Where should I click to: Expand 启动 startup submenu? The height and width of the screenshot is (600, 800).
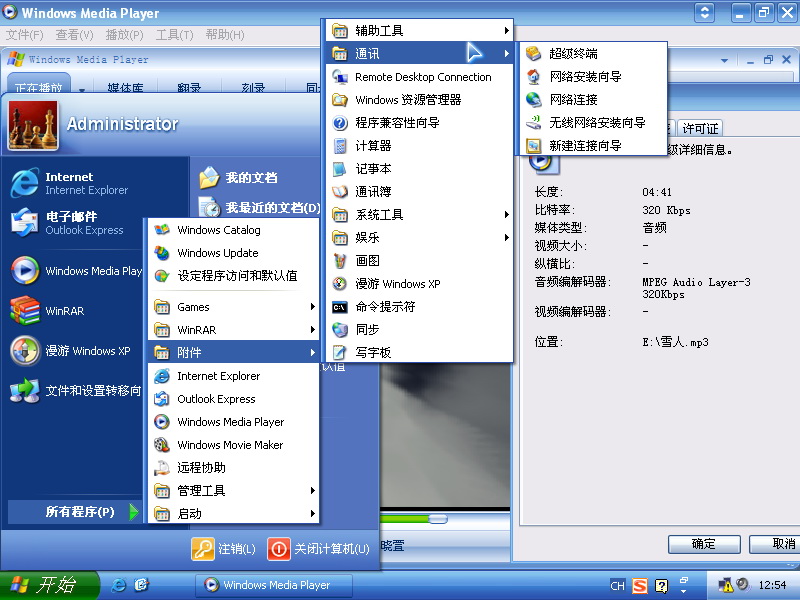pyautogui.click(x=234, y=514)
